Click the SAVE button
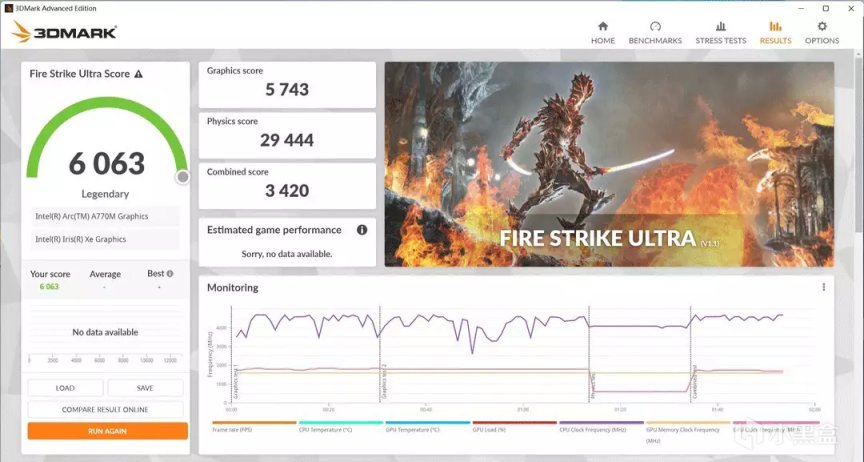864x462 pixels. [x=145, y=388]
